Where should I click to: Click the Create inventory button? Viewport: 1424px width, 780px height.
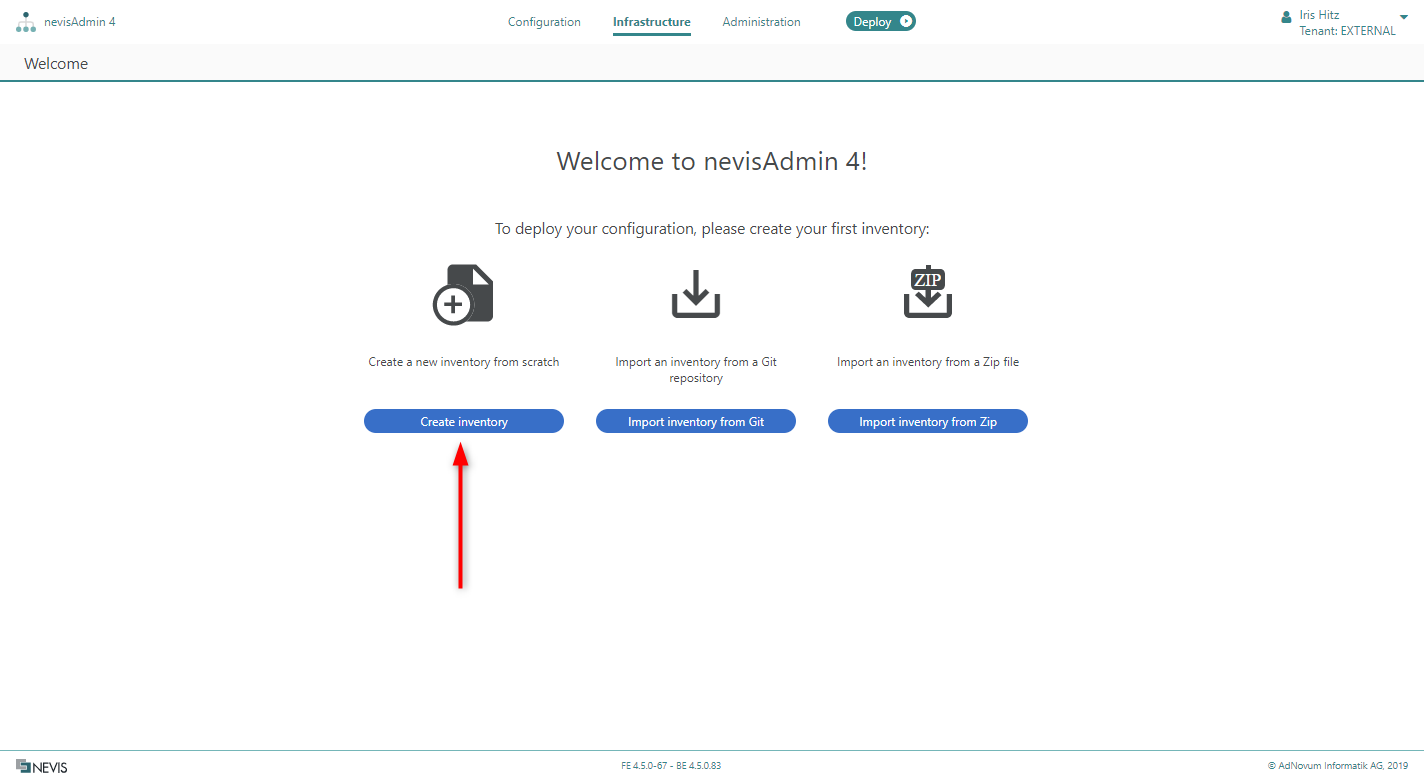464,422
